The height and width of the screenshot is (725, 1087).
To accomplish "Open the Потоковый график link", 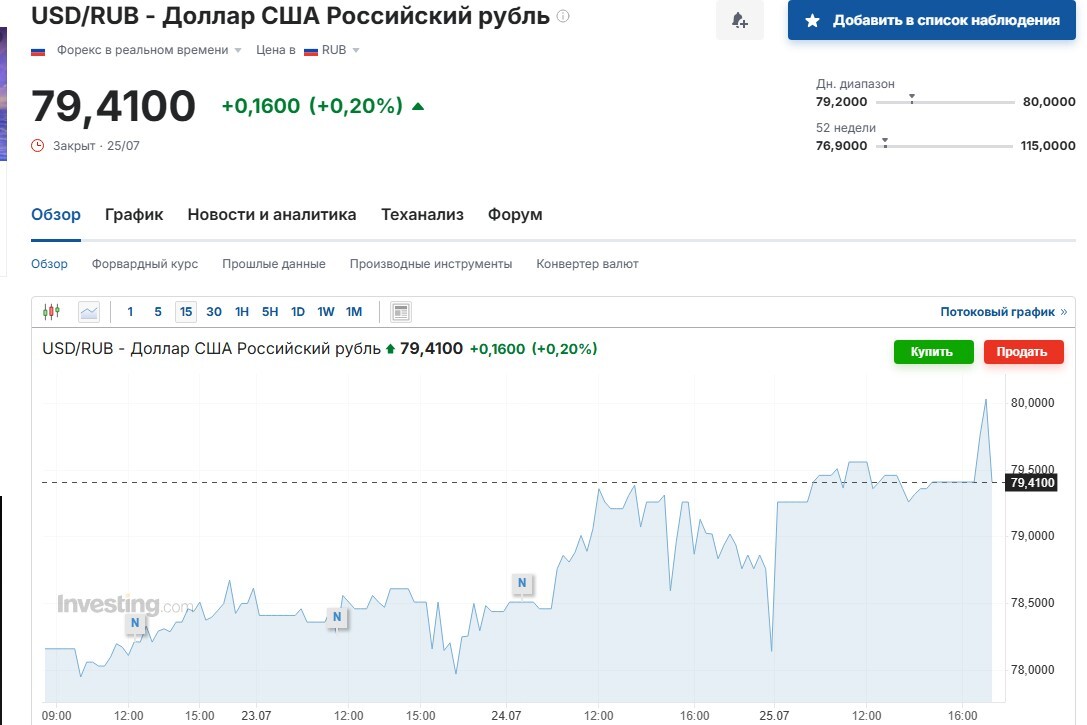I will point(1003,312).
